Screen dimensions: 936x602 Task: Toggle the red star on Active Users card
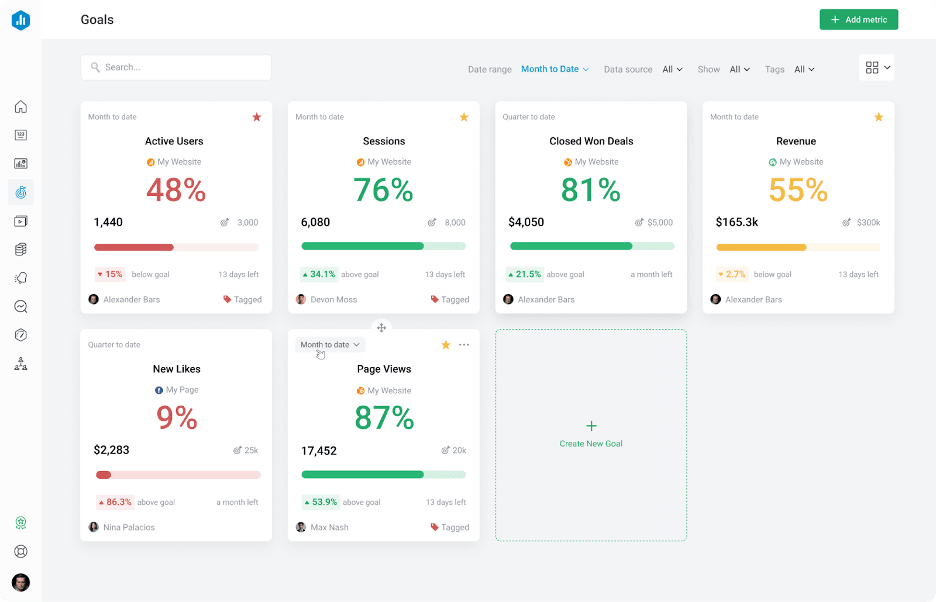pos(257,117)
